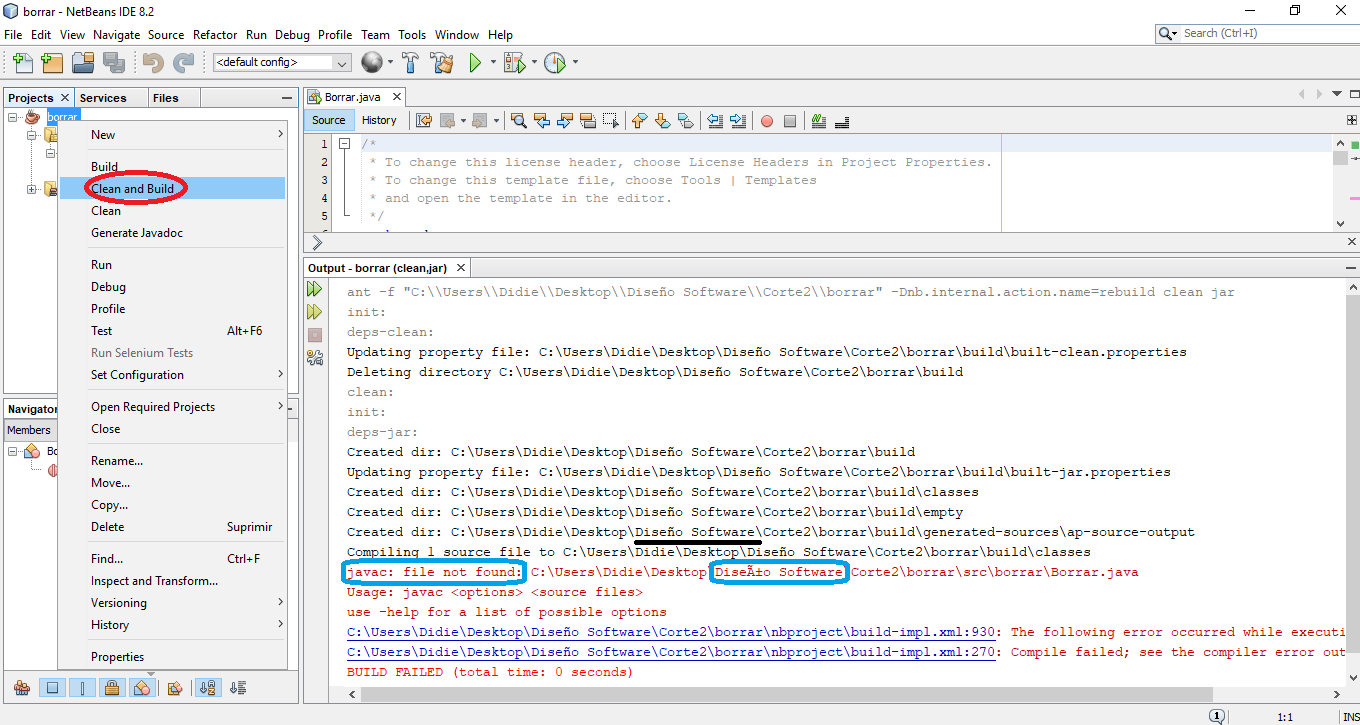Click the New File toolbar icon
Viewport: 1360px width, 725px height.
point(22,63)
